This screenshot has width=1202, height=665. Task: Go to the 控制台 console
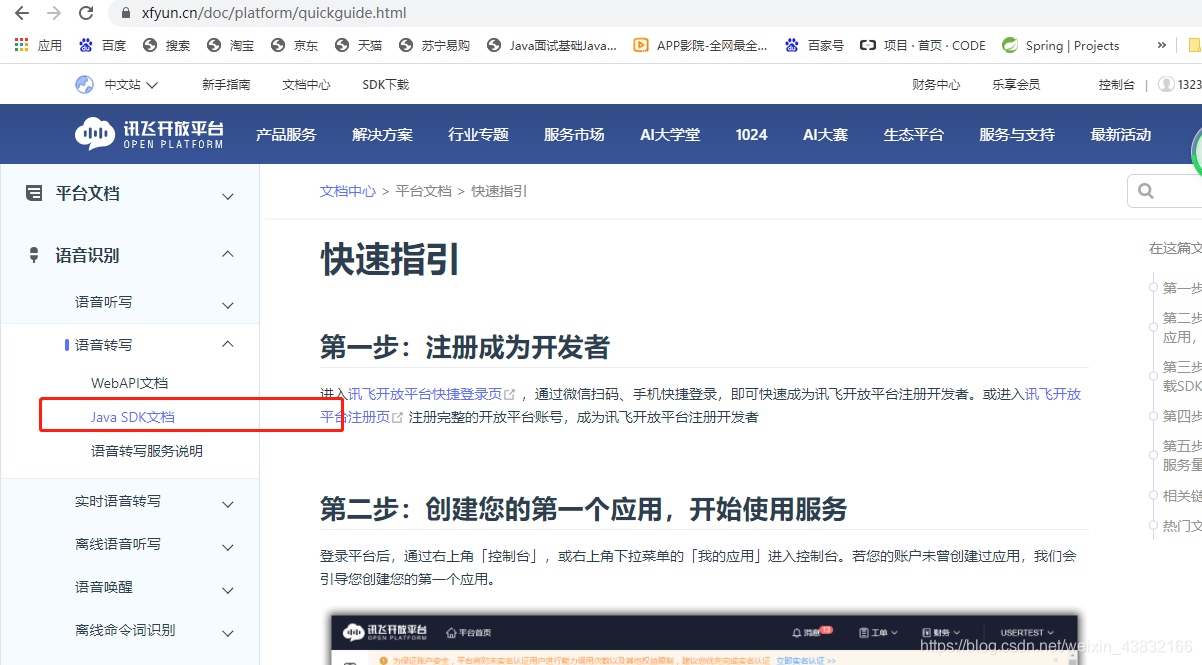(x=1116, y=85)
